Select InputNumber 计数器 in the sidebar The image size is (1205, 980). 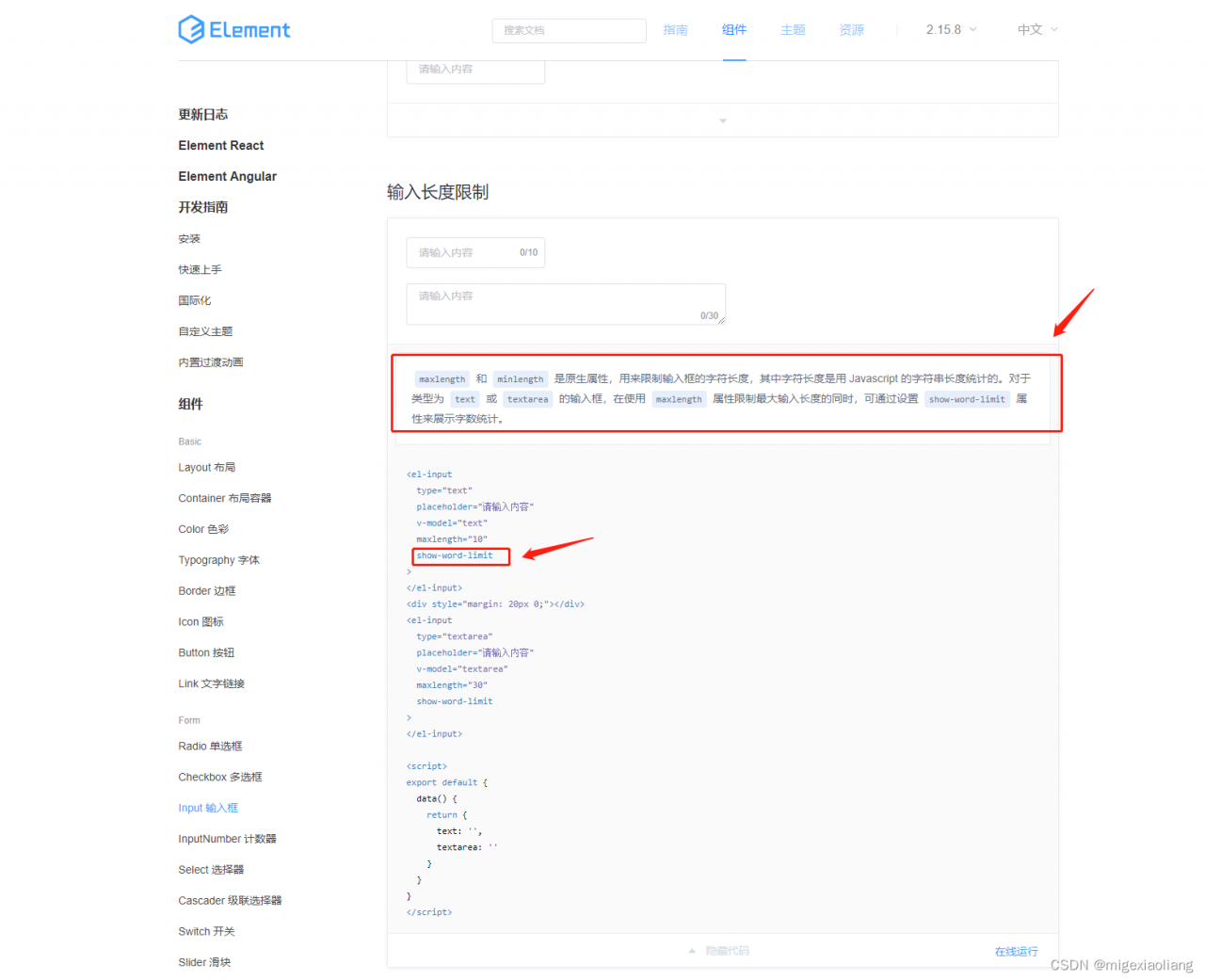pos(228,840)
